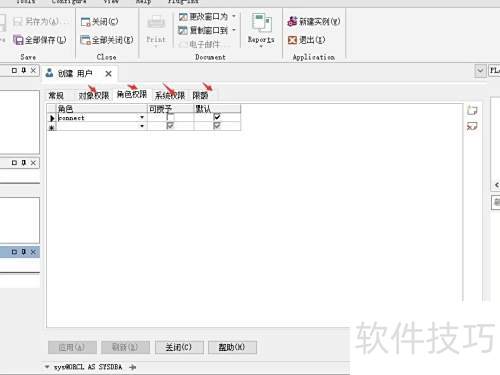Open the sys@ORCL AS SYSDBA connection dropdown
This screenshot has height=375, width=500.
(x=47, y=367)
